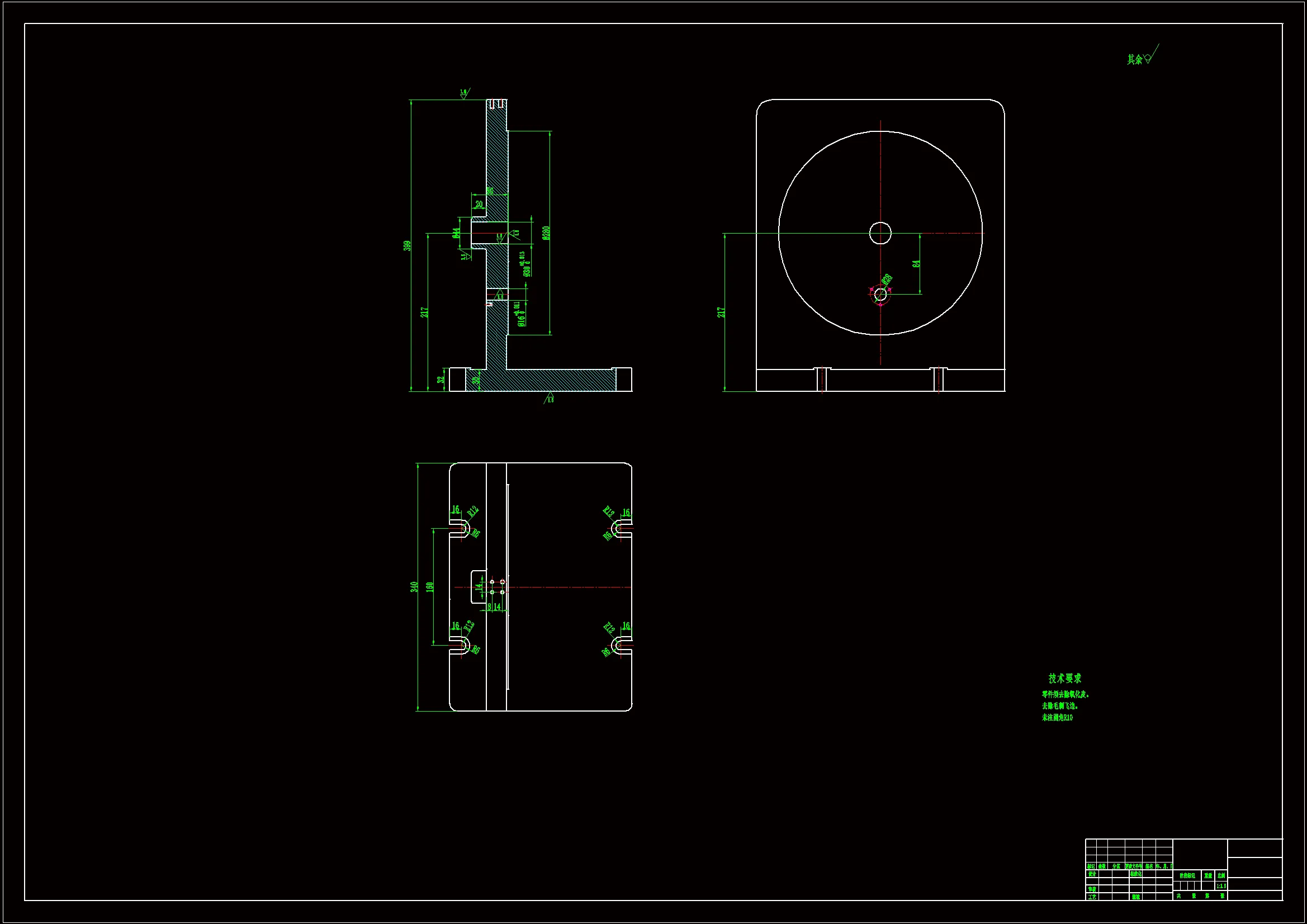Select the 未注圆角R10 note line
The image size is (1307, 924).
[x=1057, y=718]
